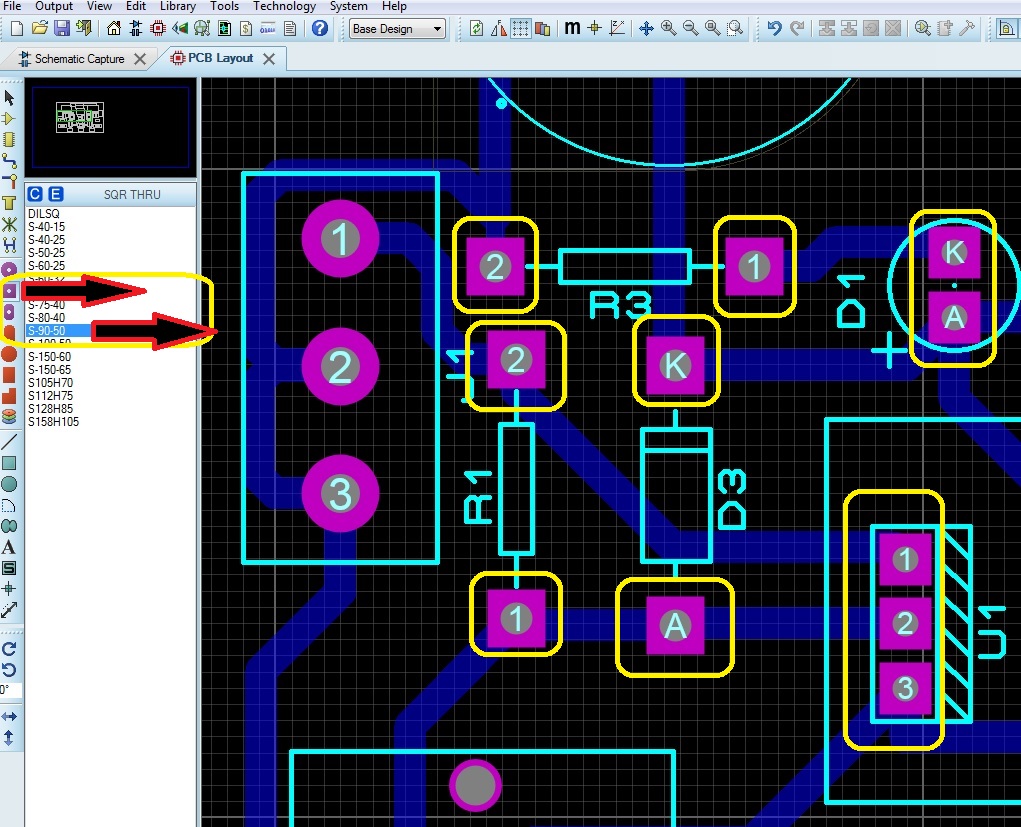Screen dimensions: 1021x827
Task: Toggle the grid dots display
Action: point(520,28)
